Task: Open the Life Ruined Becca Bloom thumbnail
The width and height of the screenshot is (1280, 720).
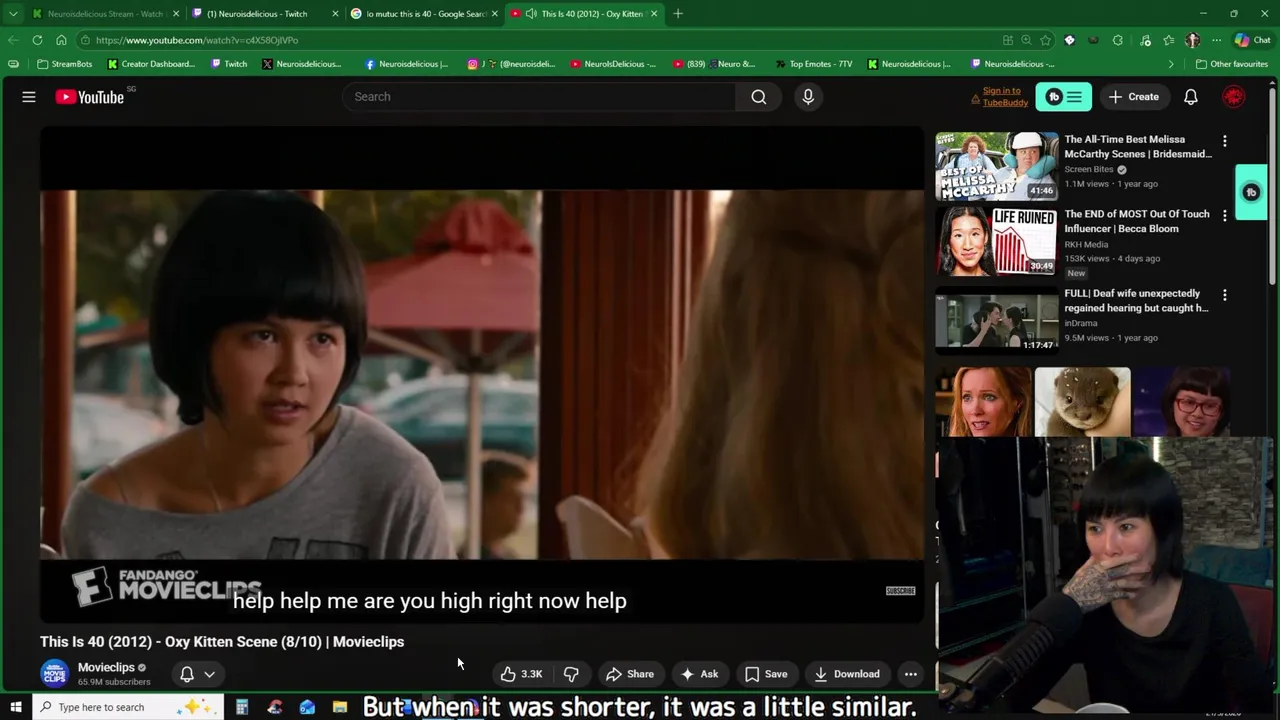Action: 996,241
